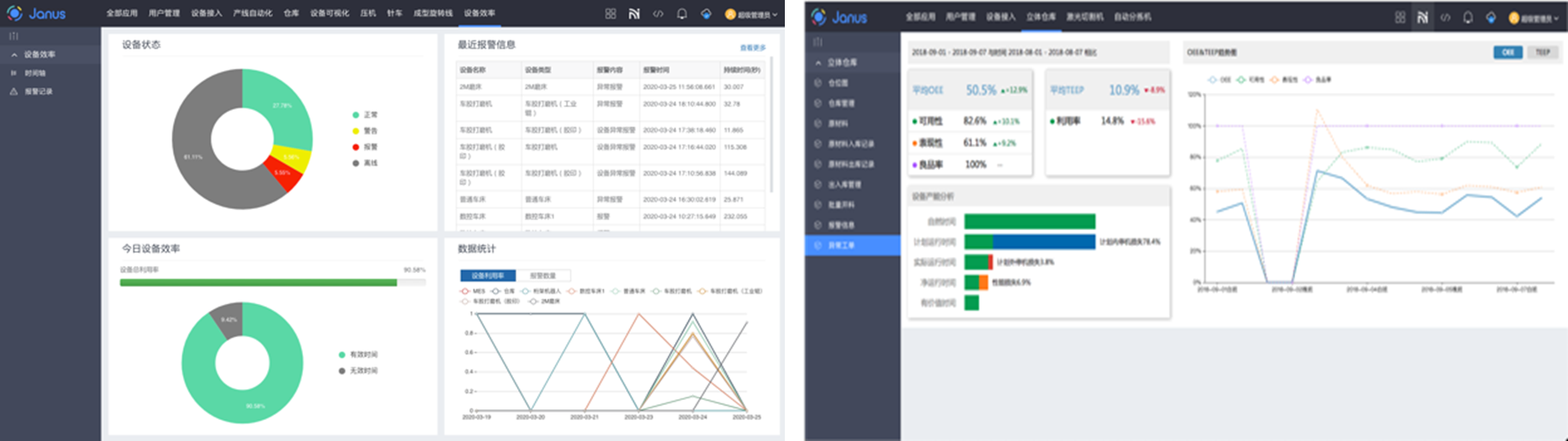The image size is (1568, 441).
Task: Click the bell icon in the right dashboard
Action: 1468,18
